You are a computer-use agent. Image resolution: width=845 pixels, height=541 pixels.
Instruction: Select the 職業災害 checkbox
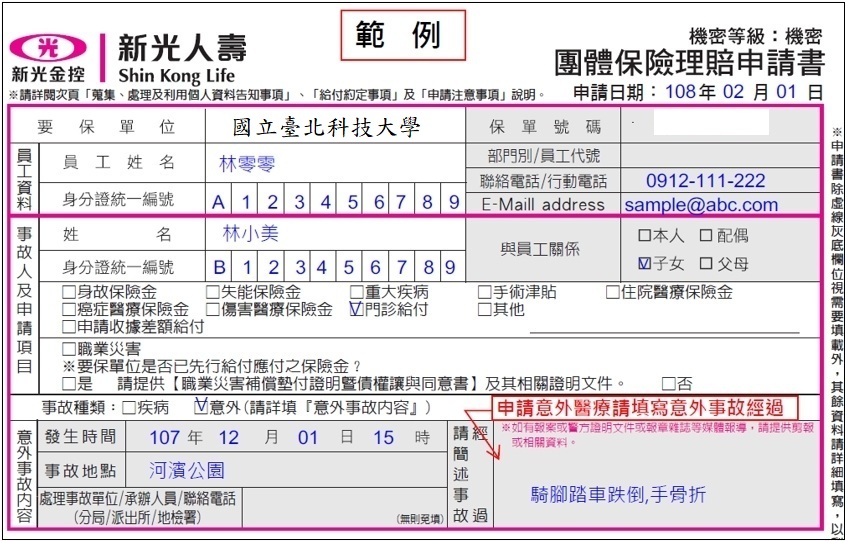pos(68,349)
